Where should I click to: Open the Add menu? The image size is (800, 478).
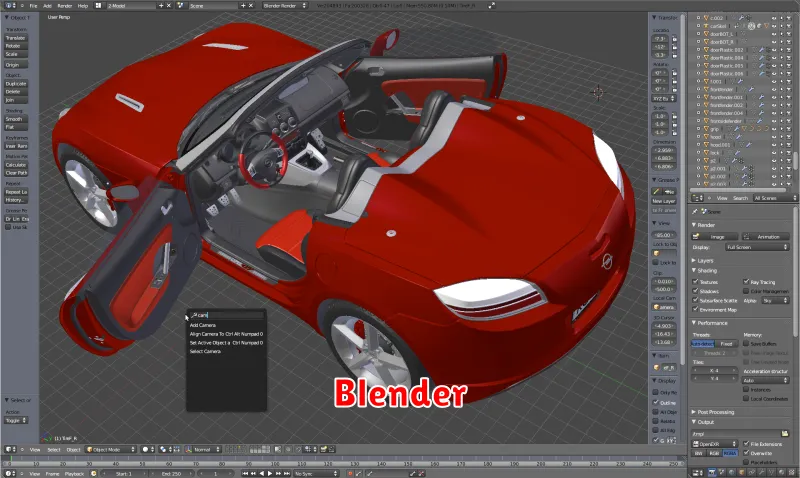47,6
